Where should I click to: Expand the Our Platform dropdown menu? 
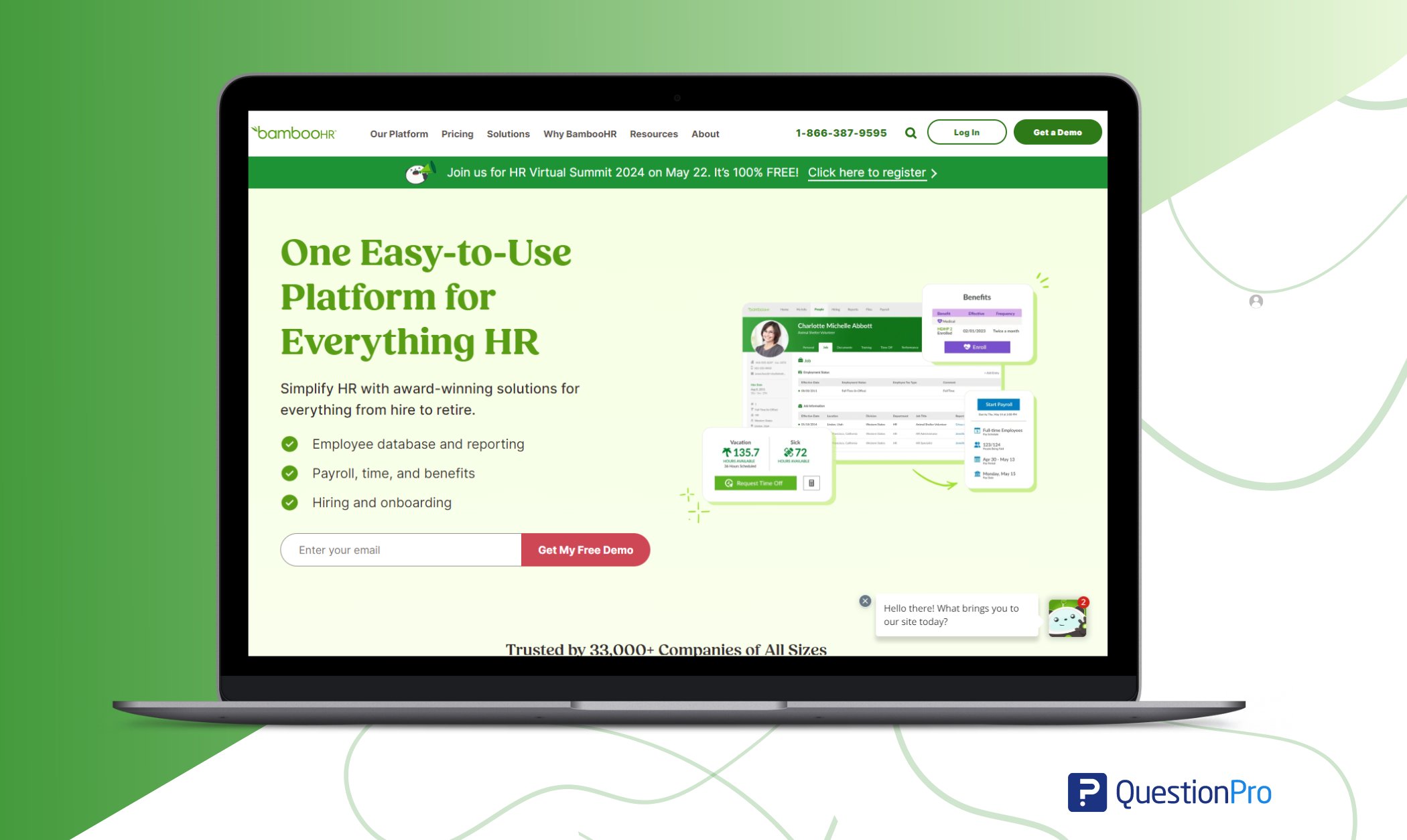398,132
